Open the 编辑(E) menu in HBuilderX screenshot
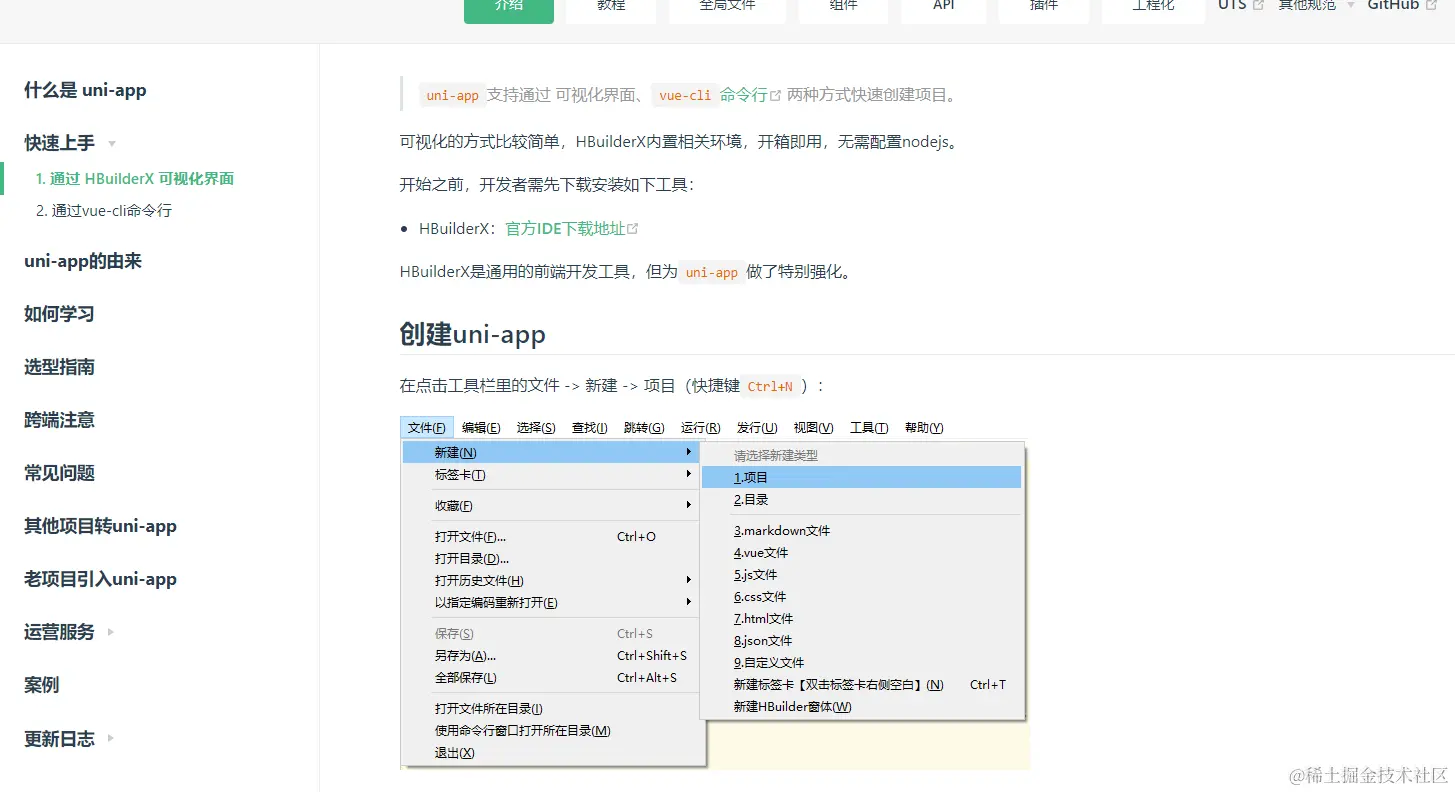This screenshot has height=792, width=1455. point(481,428)
